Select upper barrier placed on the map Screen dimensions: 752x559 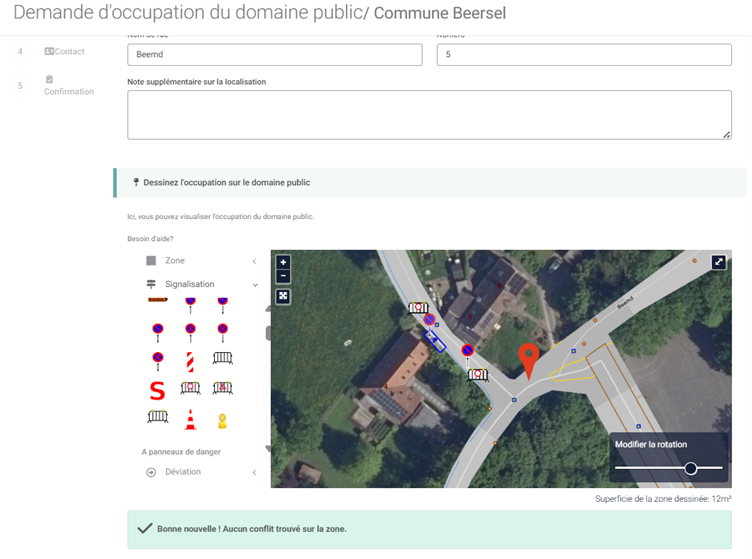point(418,307)
